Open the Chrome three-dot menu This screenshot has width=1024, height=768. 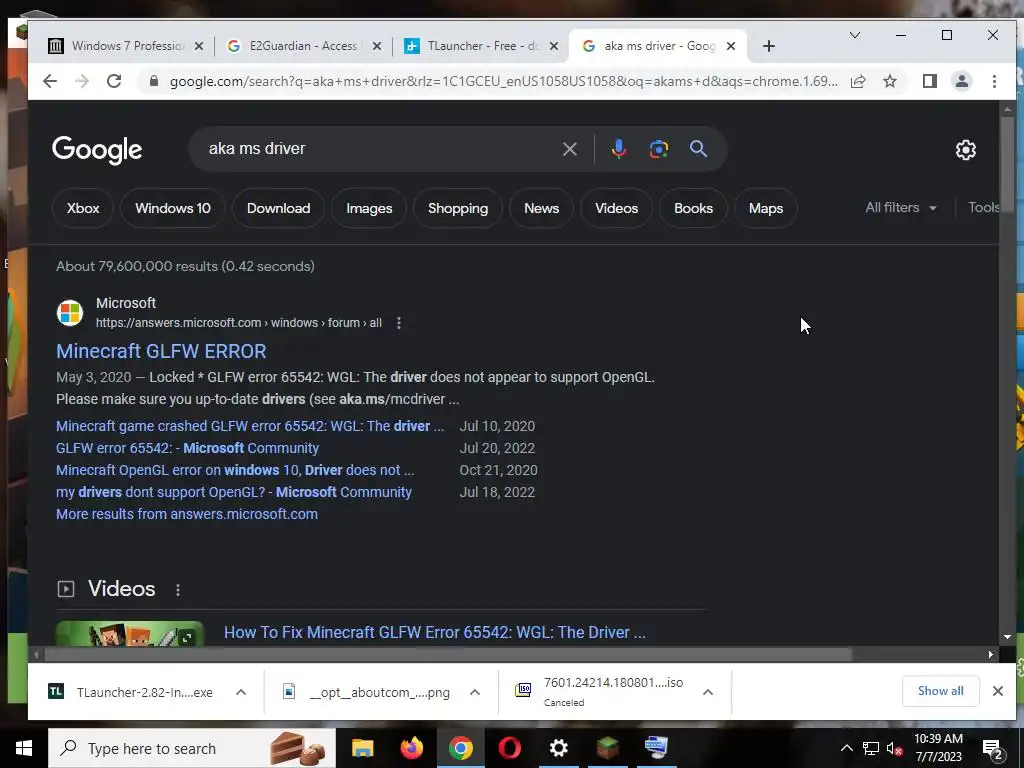994,81
